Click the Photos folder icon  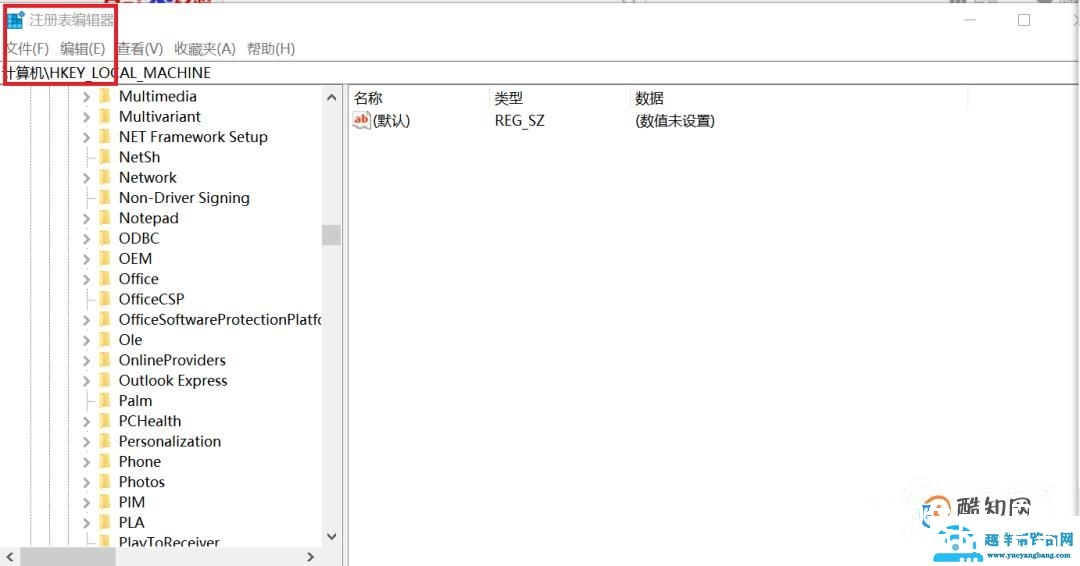tap(105, 482)
